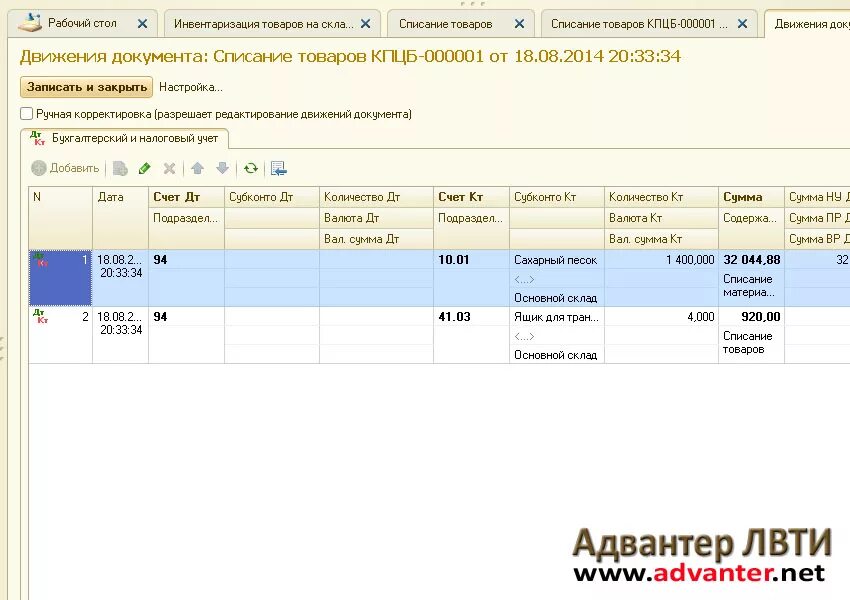Click the Добавить toolbar button
The image size is (850, 600).
coord(65,169)
